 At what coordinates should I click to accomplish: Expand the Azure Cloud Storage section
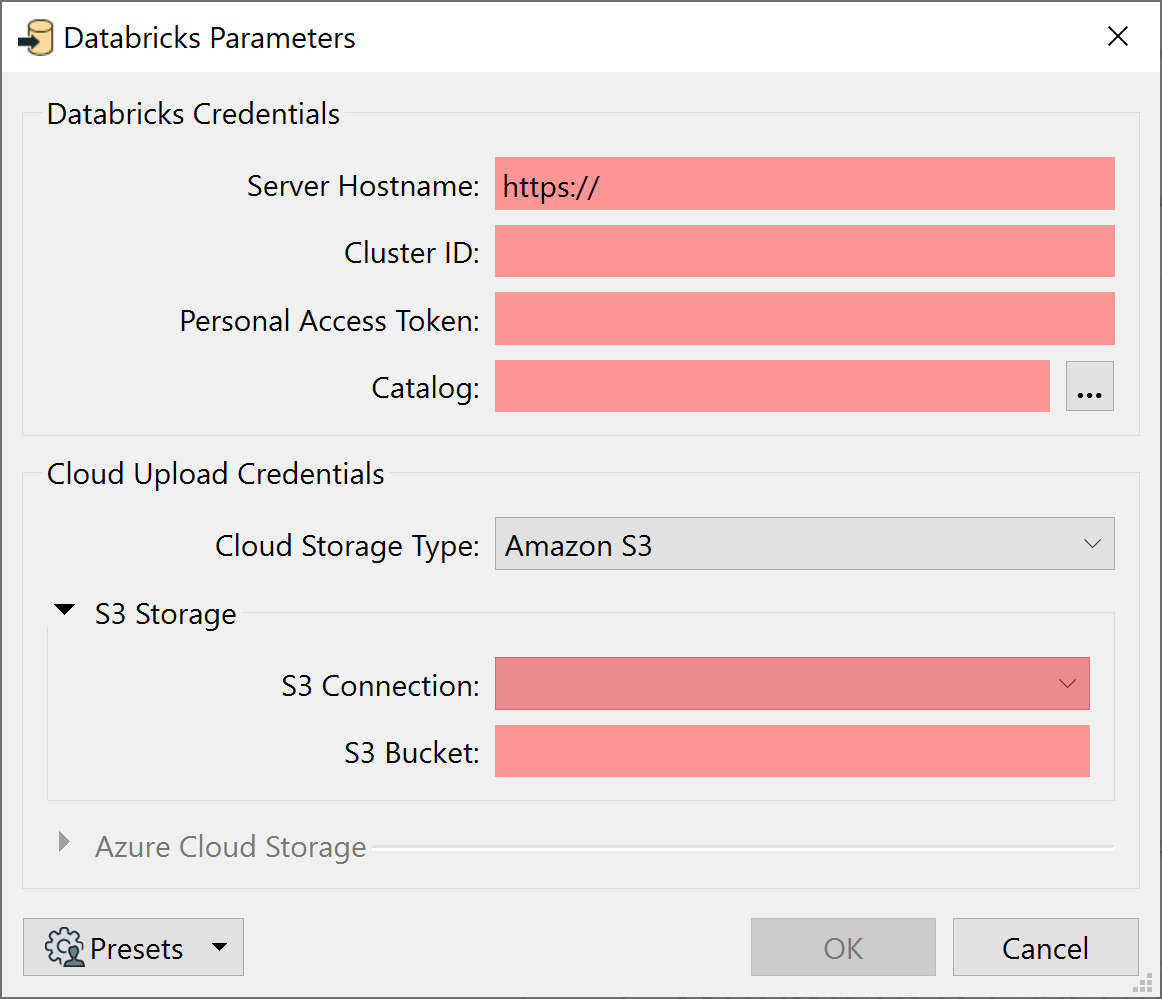pos(64,843)
